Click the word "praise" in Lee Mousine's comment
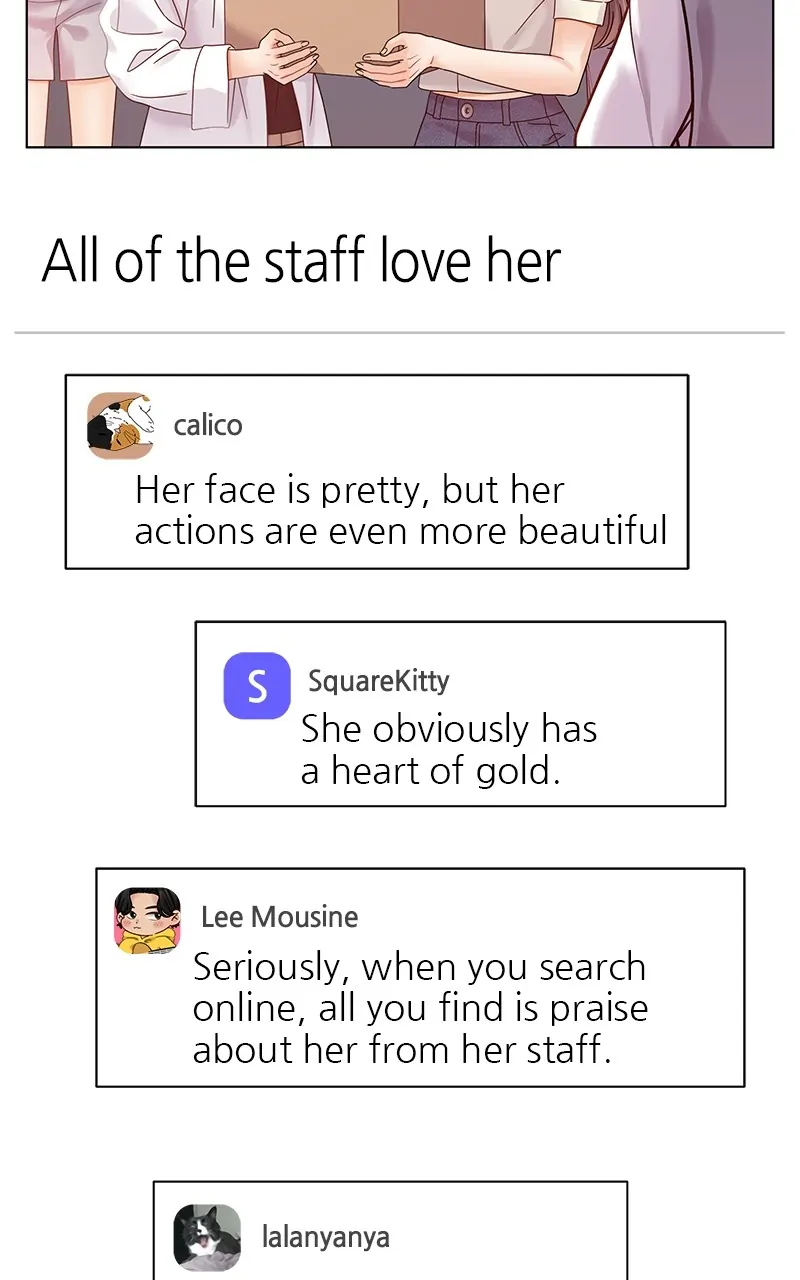 coord(599,1008)
